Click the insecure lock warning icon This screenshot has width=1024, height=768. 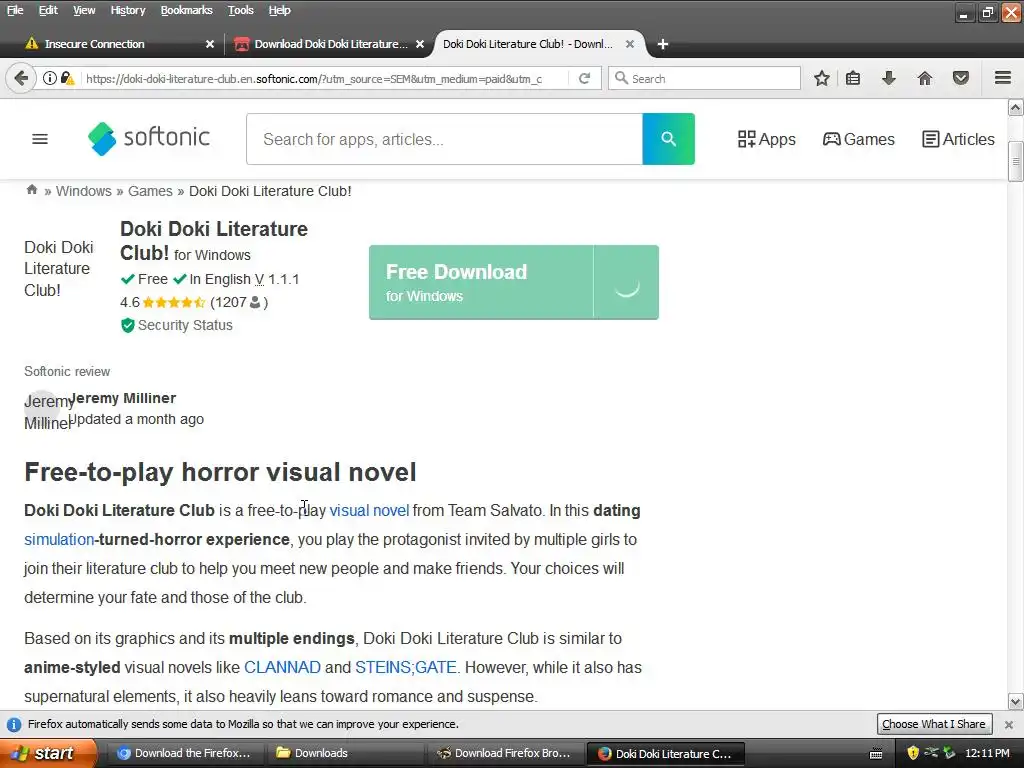click(x=67, y=78)
